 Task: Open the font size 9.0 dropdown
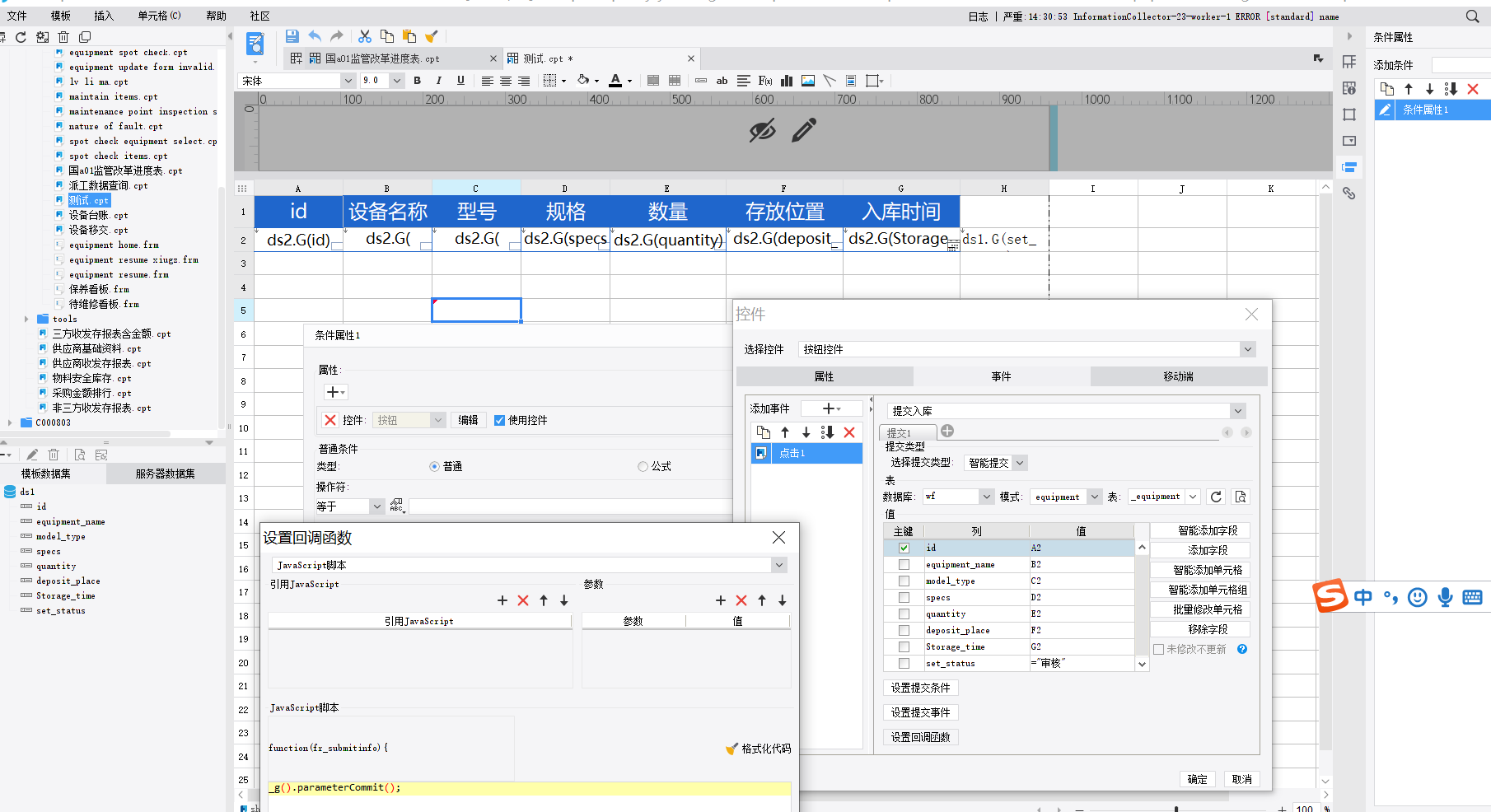pyautogui.click(x=396, y=81)
